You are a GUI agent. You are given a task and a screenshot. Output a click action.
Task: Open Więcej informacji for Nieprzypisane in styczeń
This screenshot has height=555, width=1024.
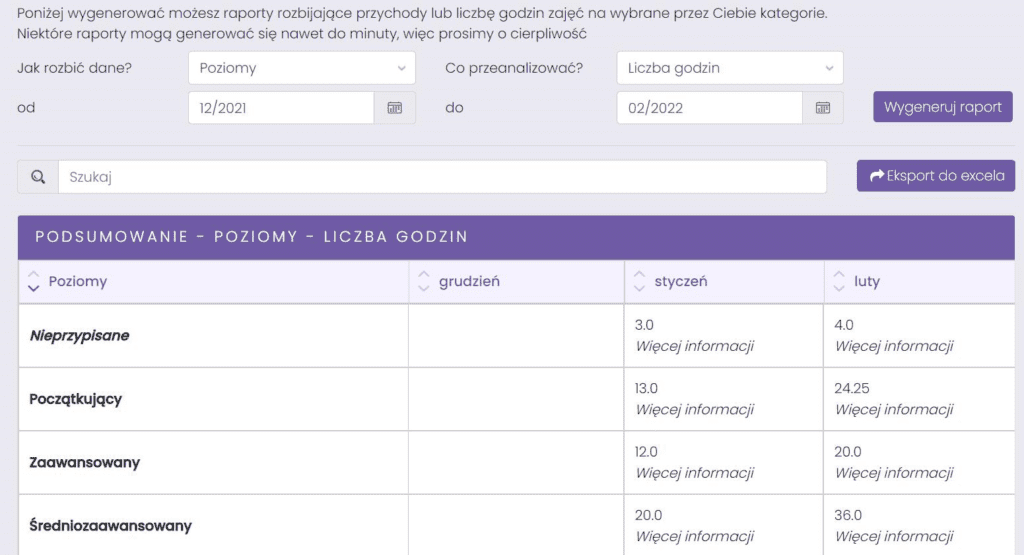(x=695, y=346)
